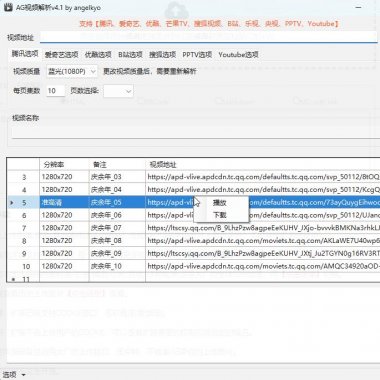Select row header number 6
This screenshot has height=380, width=380.
tap(24, 215)
